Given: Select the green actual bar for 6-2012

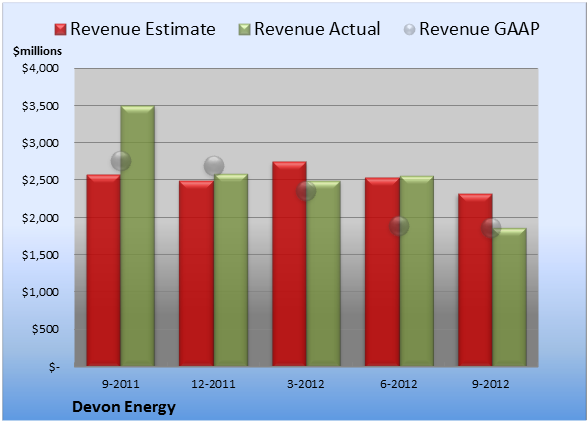Looking at the screenshot, I should tap(417, 271).
